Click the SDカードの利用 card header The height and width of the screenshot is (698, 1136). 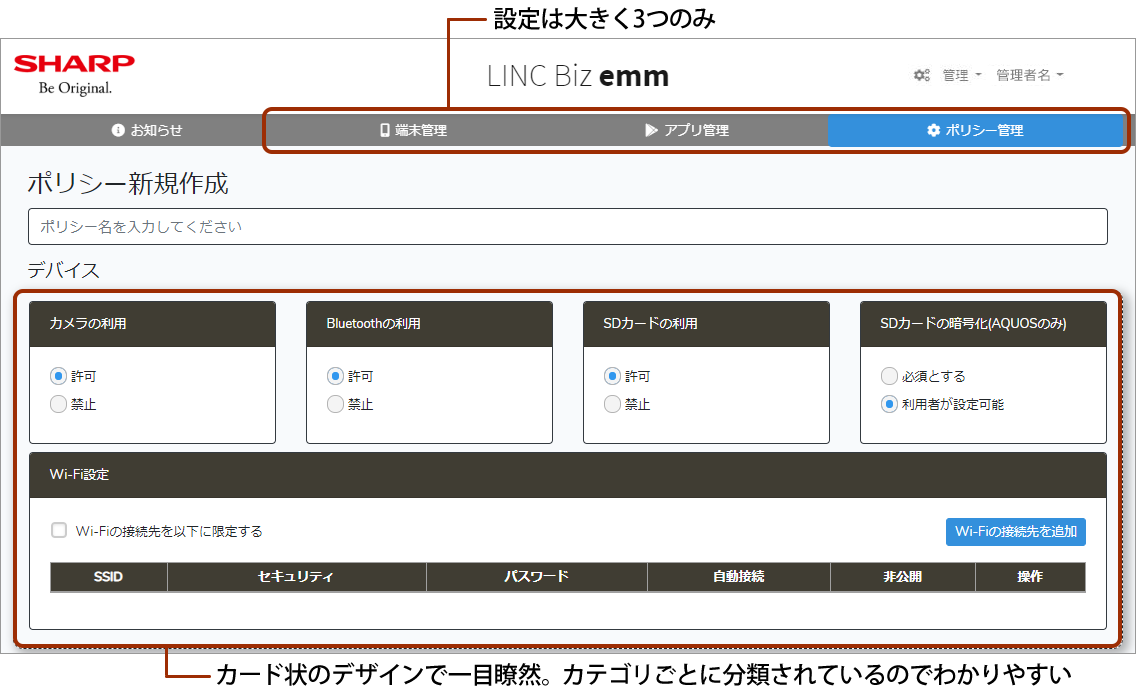pyautogui.click(x=706, y=324)
